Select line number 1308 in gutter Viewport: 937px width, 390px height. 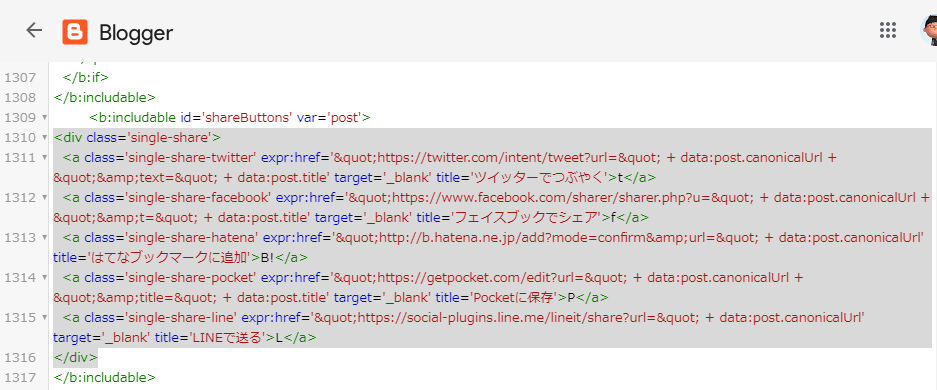coord(20,97)
